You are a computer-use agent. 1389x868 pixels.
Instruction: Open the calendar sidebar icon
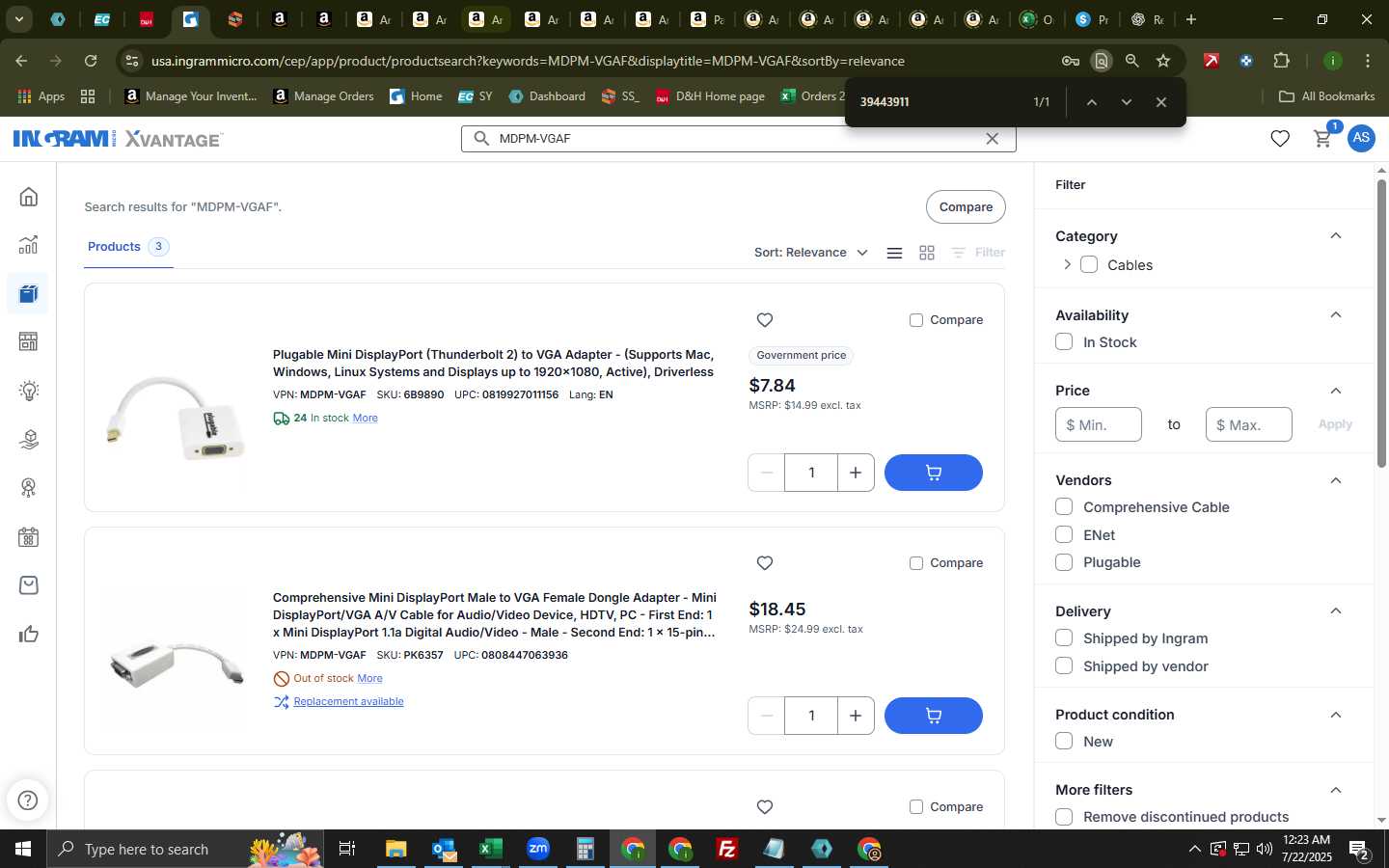tap(29, 537)
